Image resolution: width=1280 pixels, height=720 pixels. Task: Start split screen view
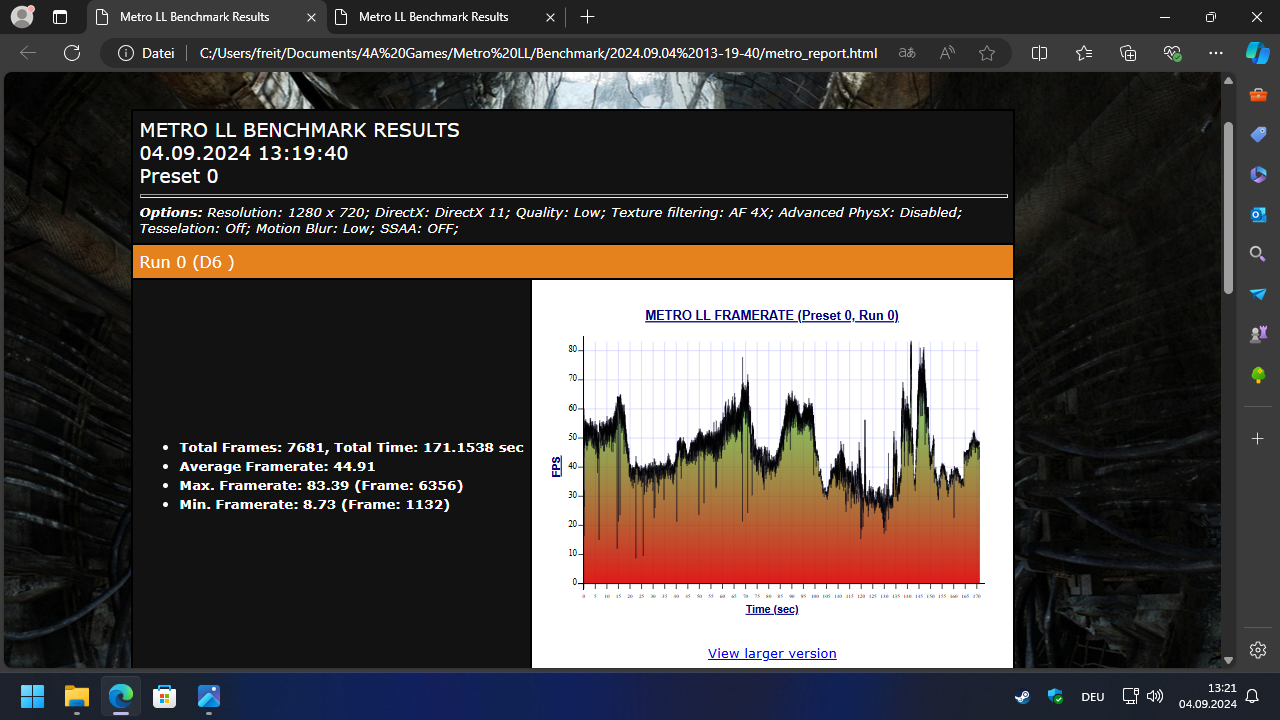coord(1039,53)
